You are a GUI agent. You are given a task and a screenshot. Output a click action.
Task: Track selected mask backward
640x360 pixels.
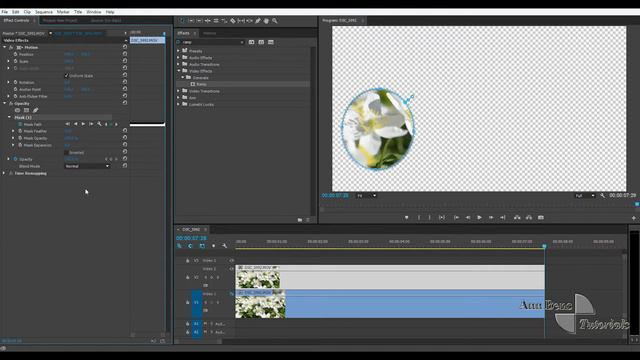coord(76,124)
